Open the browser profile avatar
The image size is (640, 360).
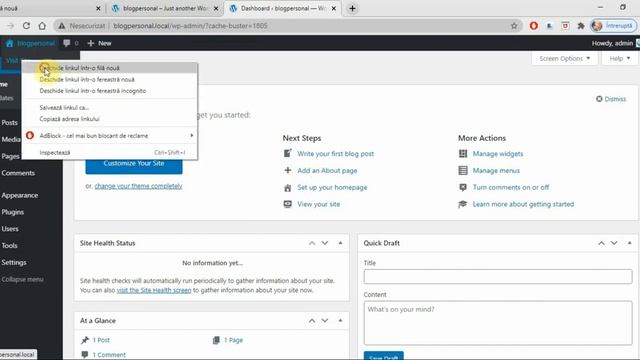tap(597, 26)
